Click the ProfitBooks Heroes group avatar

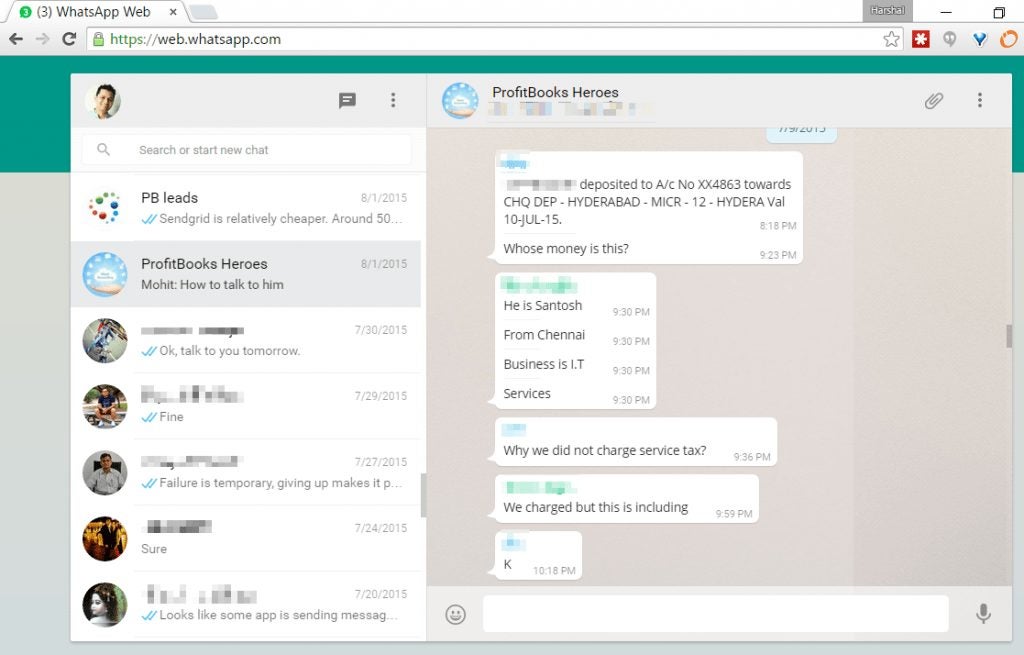(459, 101)
